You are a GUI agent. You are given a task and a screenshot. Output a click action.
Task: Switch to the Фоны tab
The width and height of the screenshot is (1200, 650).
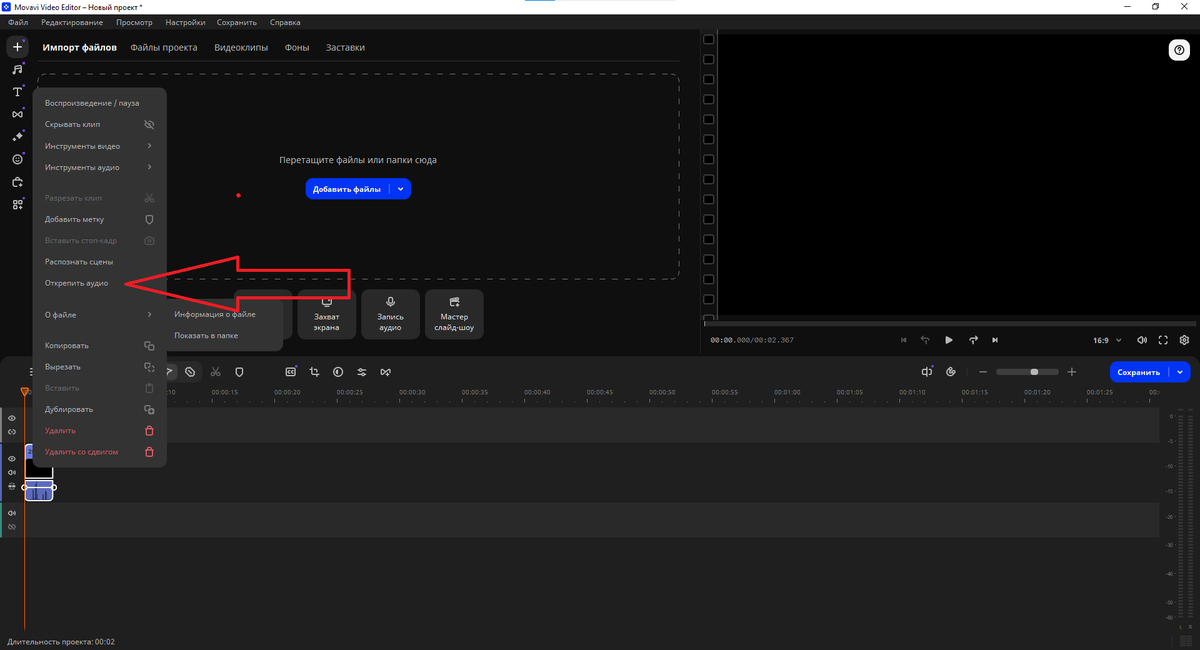point(296,46)
